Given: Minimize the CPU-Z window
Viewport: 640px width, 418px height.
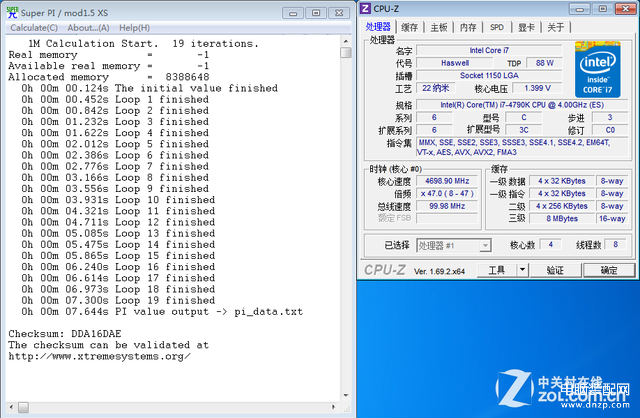Looking at the screenshot, I should tap(580, 9).
